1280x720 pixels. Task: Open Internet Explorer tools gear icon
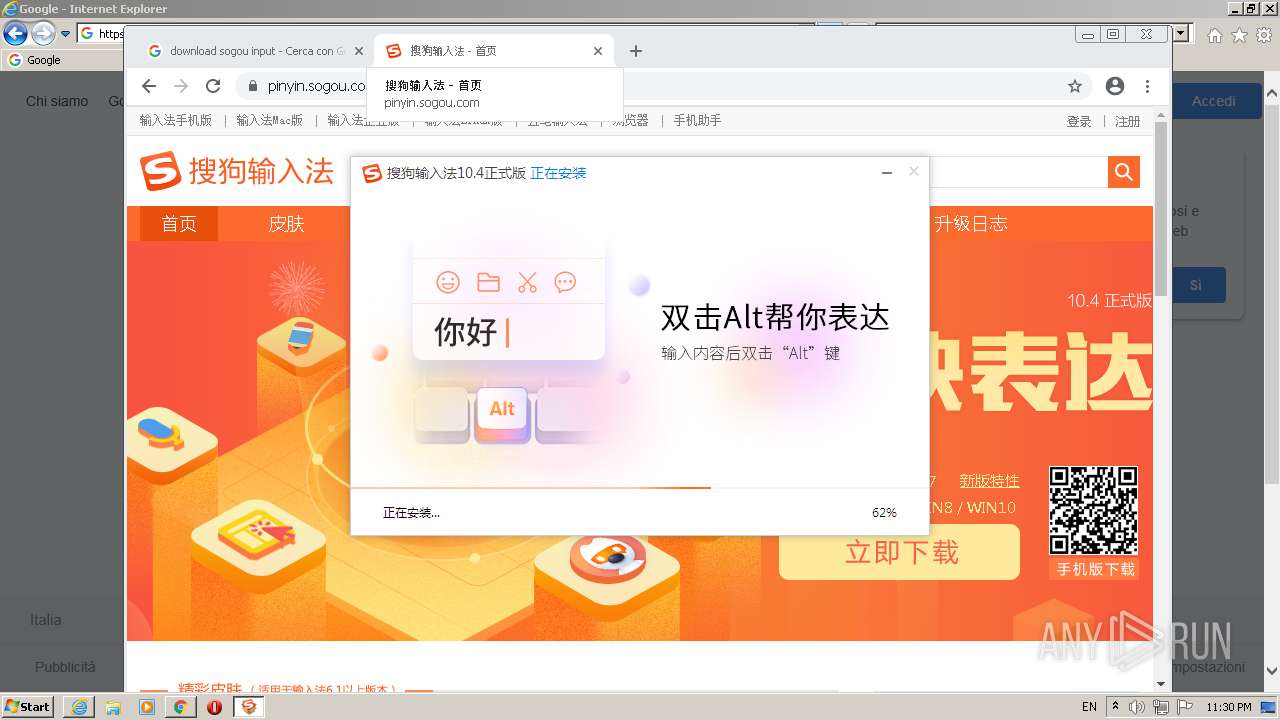click(1263, 35)
